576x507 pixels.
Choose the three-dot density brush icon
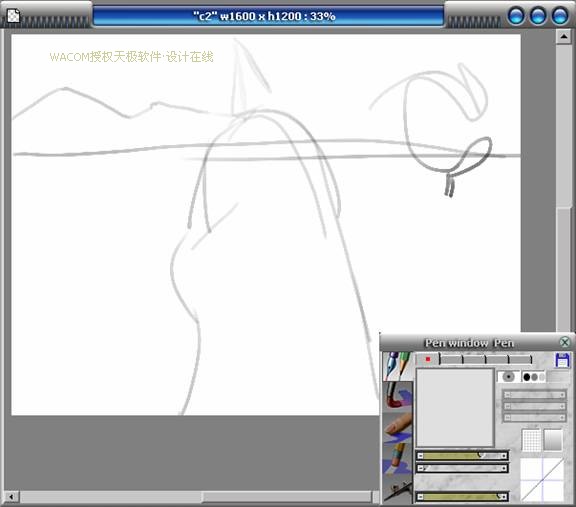click(533, 377)
